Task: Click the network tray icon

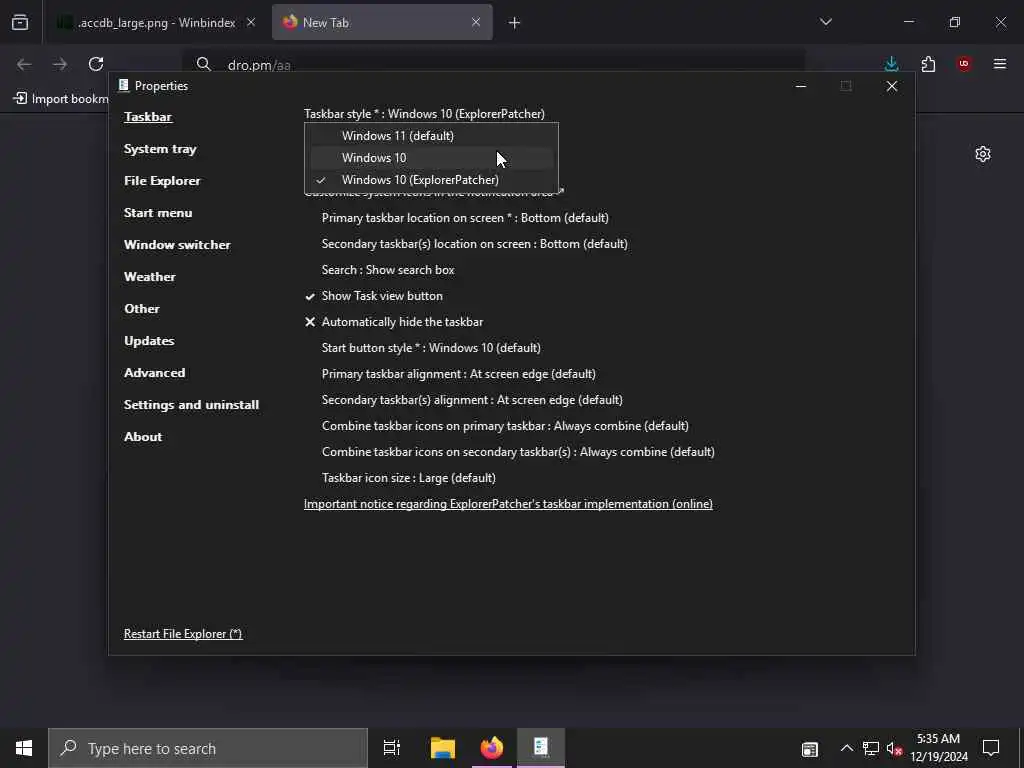Action: [x=871, y=748]
